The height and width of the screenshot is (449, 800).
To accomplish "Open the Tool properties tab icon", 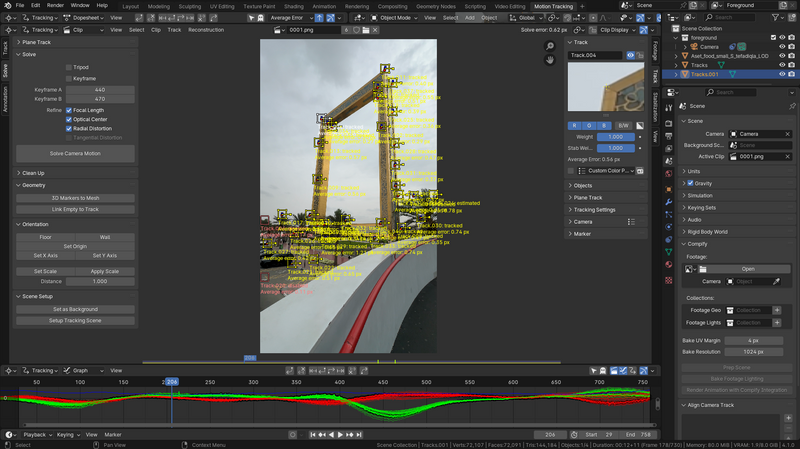I will (x=670, y=108).
